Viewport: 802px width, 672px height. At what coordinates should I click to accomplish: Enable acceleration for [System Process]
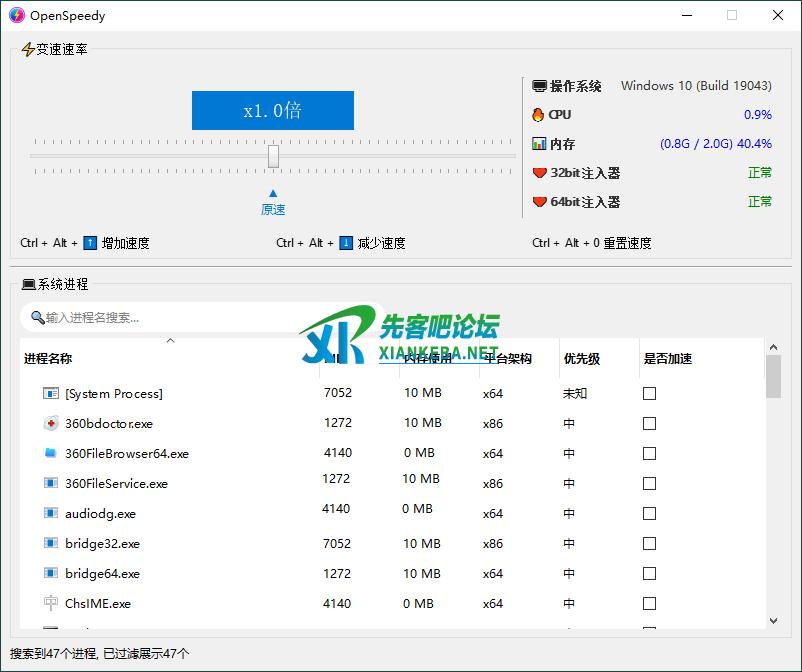click(x=649, y=394)
